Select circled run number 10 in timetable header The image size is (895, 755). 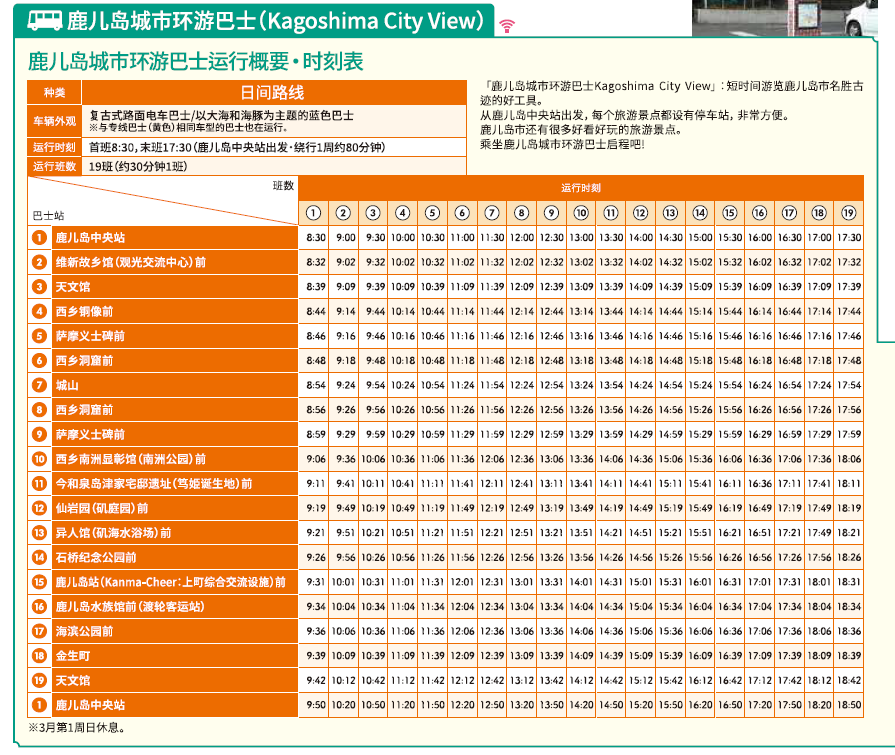coord(582,213)
